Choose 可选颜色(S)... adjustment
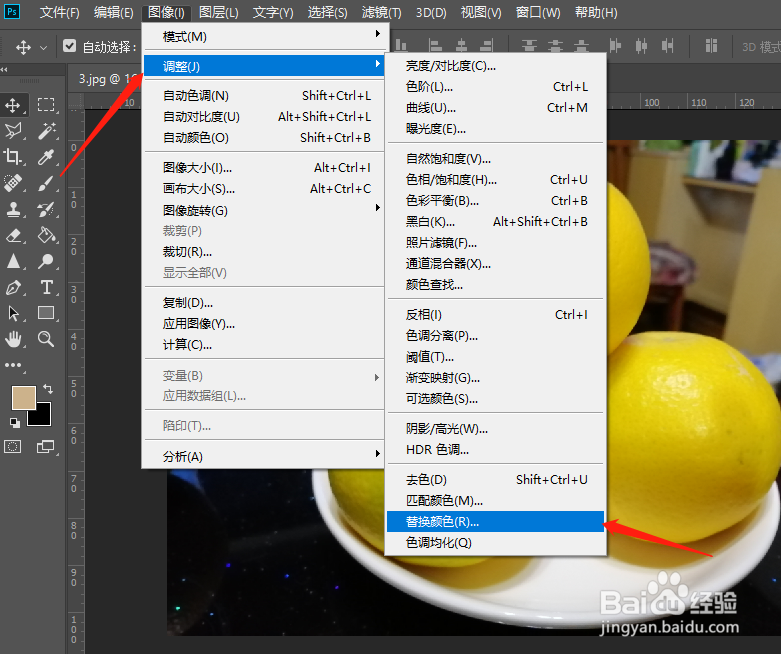Viewport: 781px width, 654px height. tap(496, 398)
